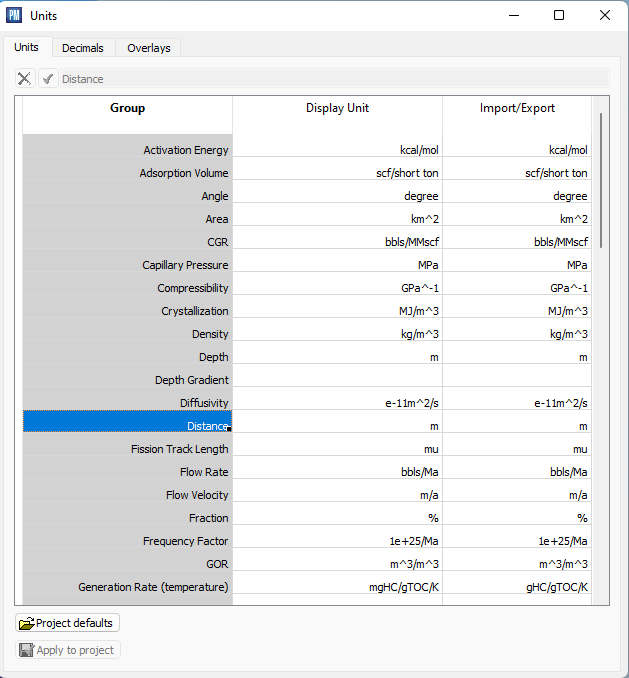
Task: Click the checkmark confirm icon above the table
Action: [47, 79]
